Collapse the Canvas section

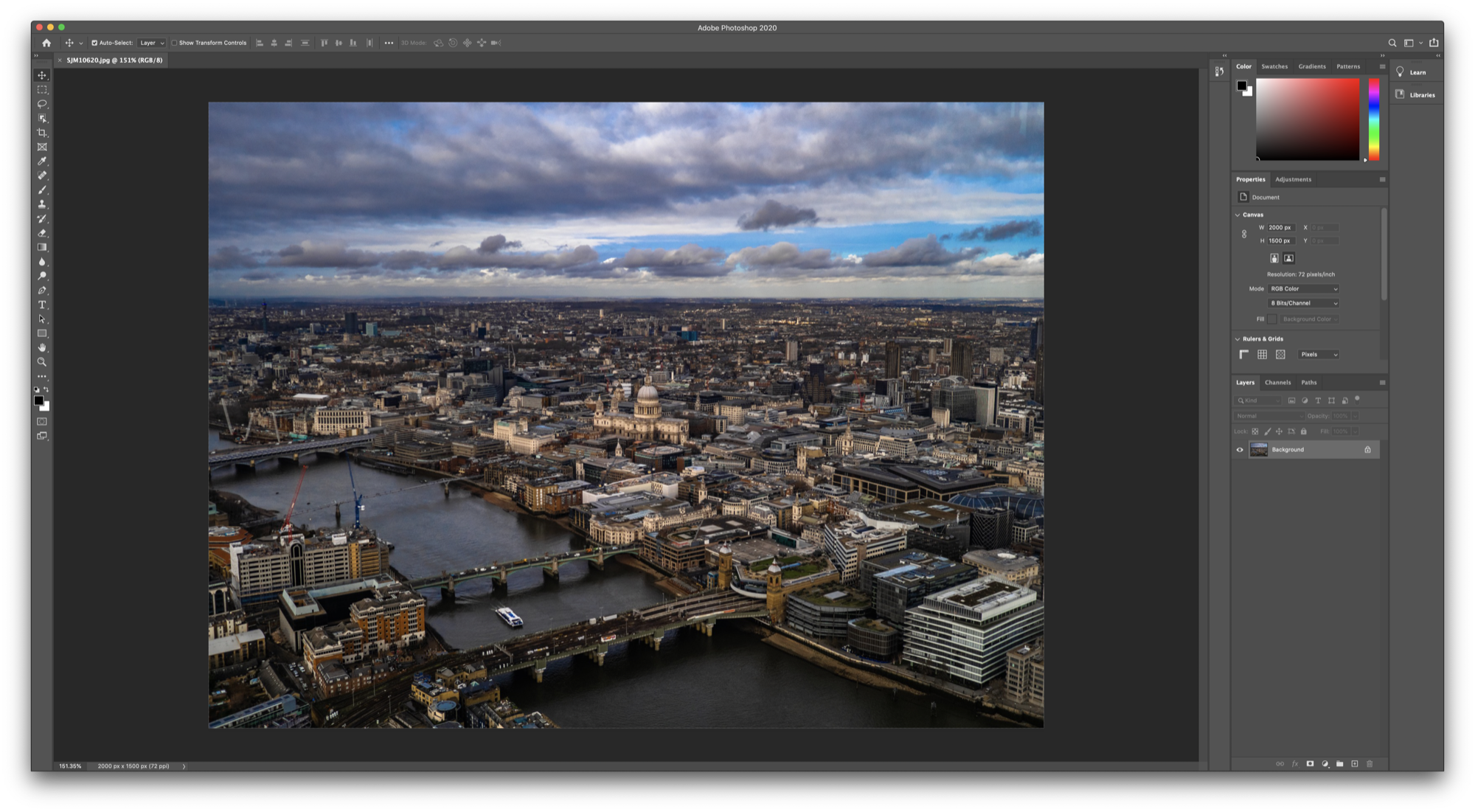(1238, 215)
